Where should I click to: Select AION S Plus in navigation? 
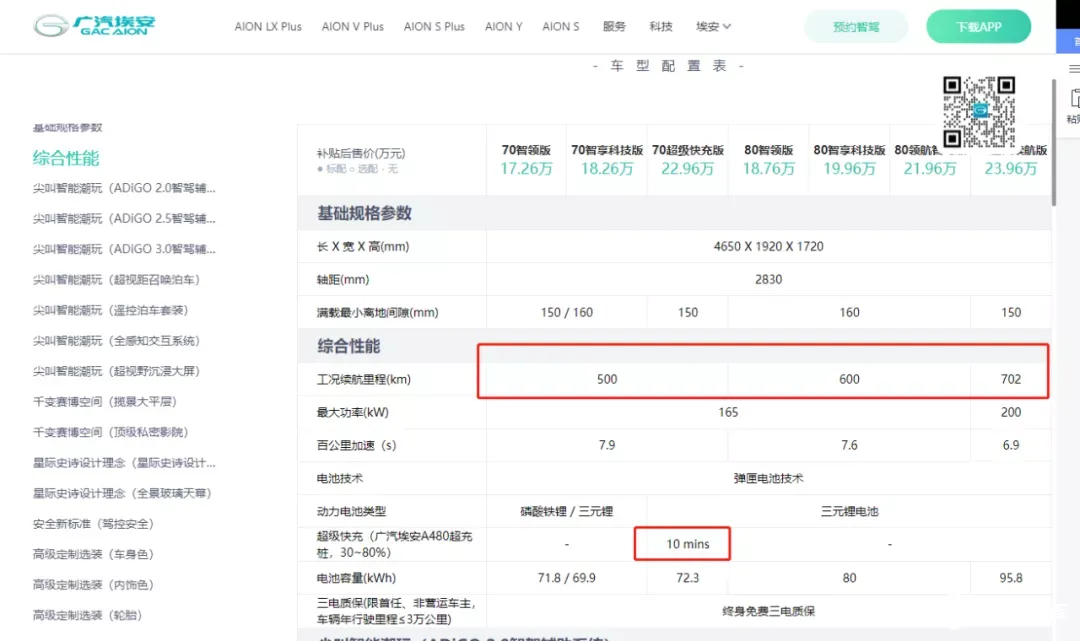[434, 27]
